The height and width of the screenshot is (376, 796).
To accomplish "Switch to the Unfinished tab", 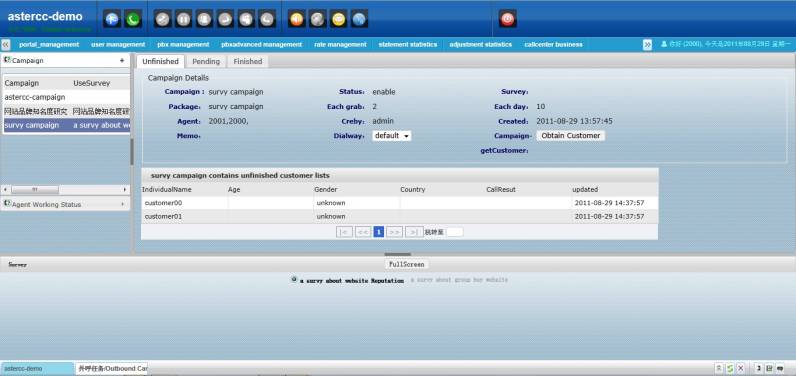I will [160, 61].
